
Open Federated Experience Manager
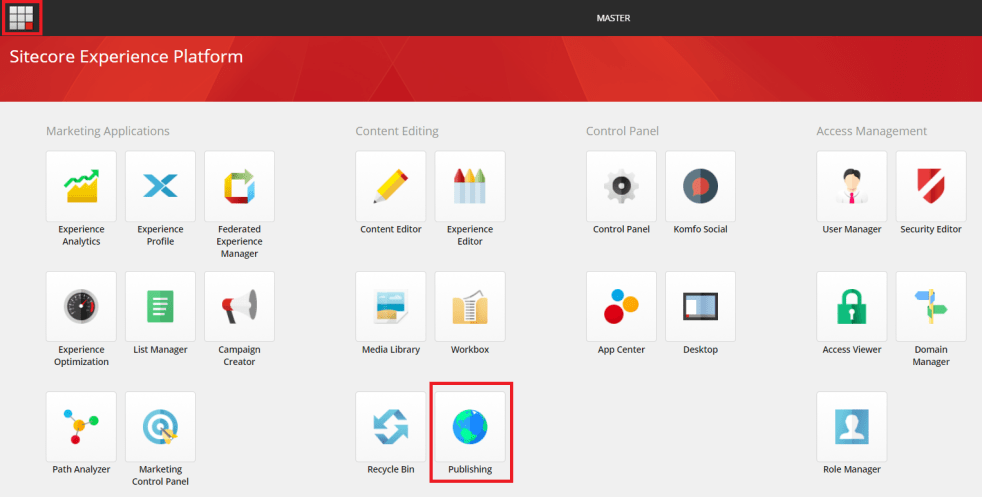pyautogui.click(x=239, y=186)
